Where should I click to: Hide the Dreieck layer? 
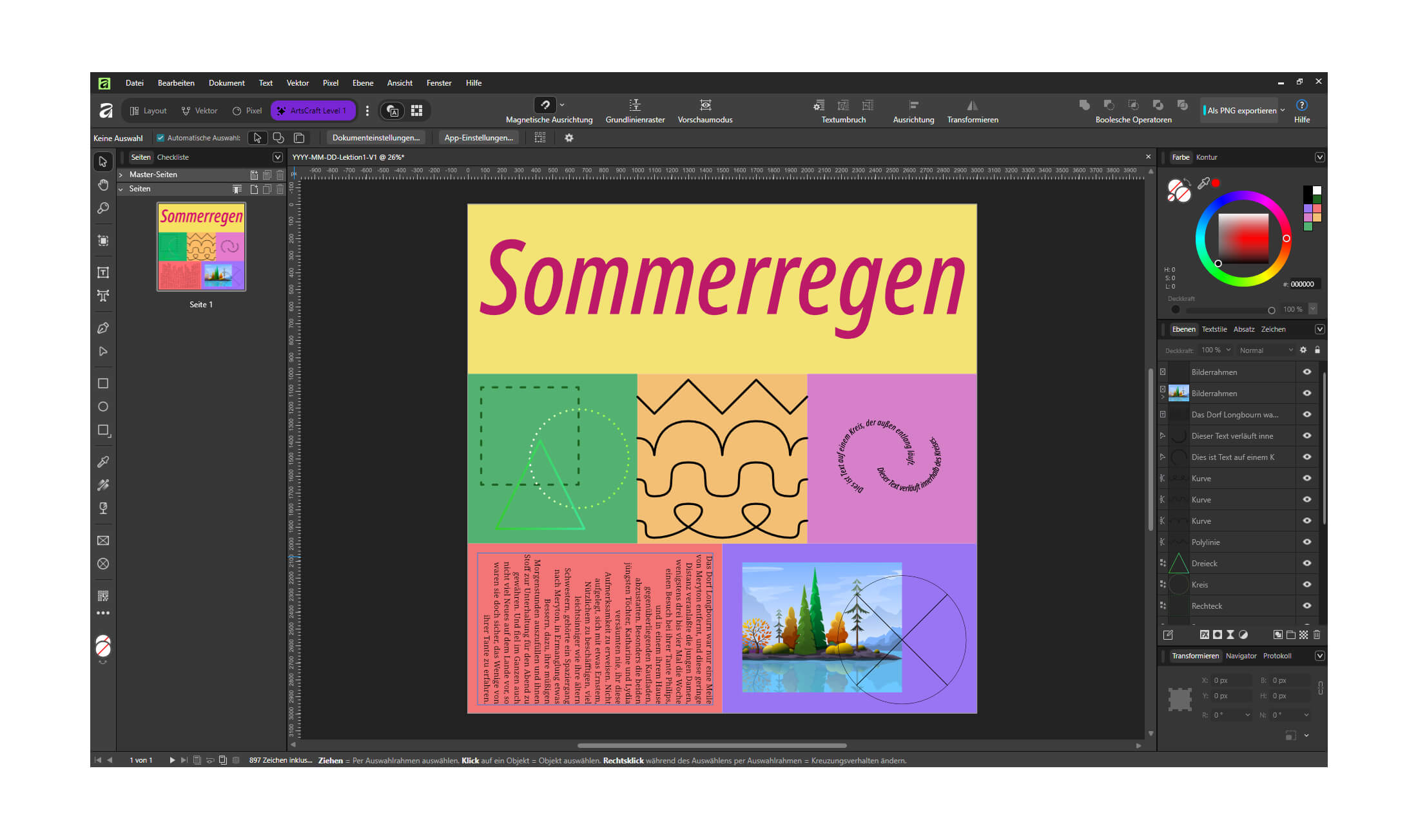coord(1307,563)
